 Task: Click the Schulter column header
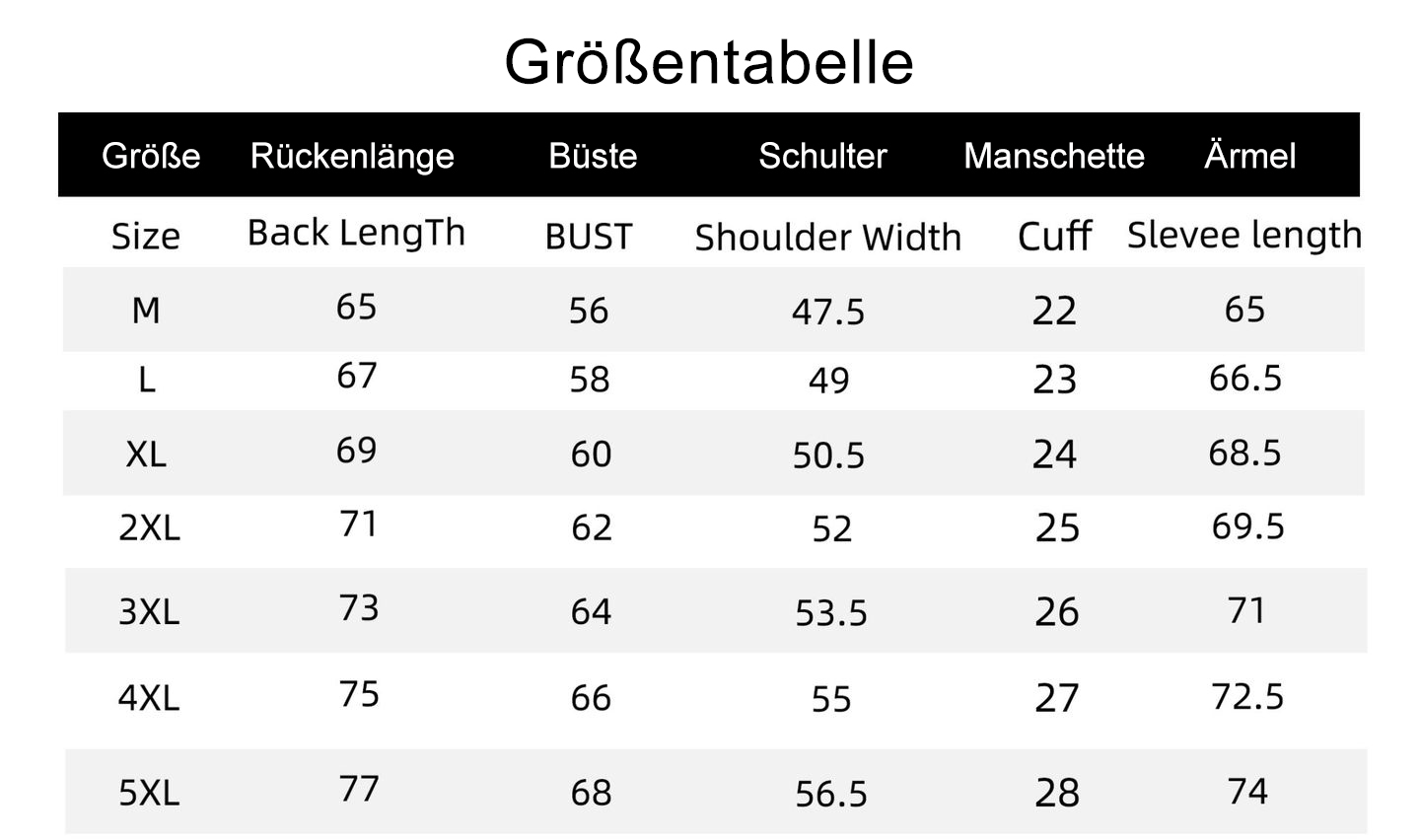[x=822, y=156]
